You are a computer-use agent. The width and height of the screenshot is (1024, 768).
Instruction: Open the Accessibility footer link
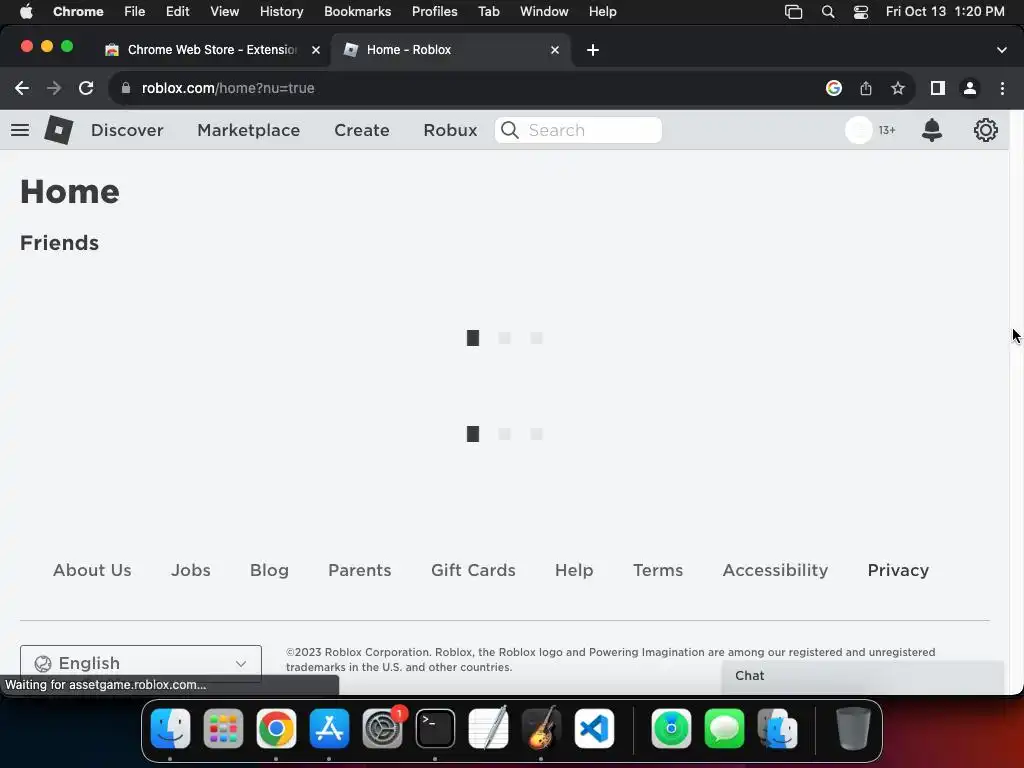[775, 570]
